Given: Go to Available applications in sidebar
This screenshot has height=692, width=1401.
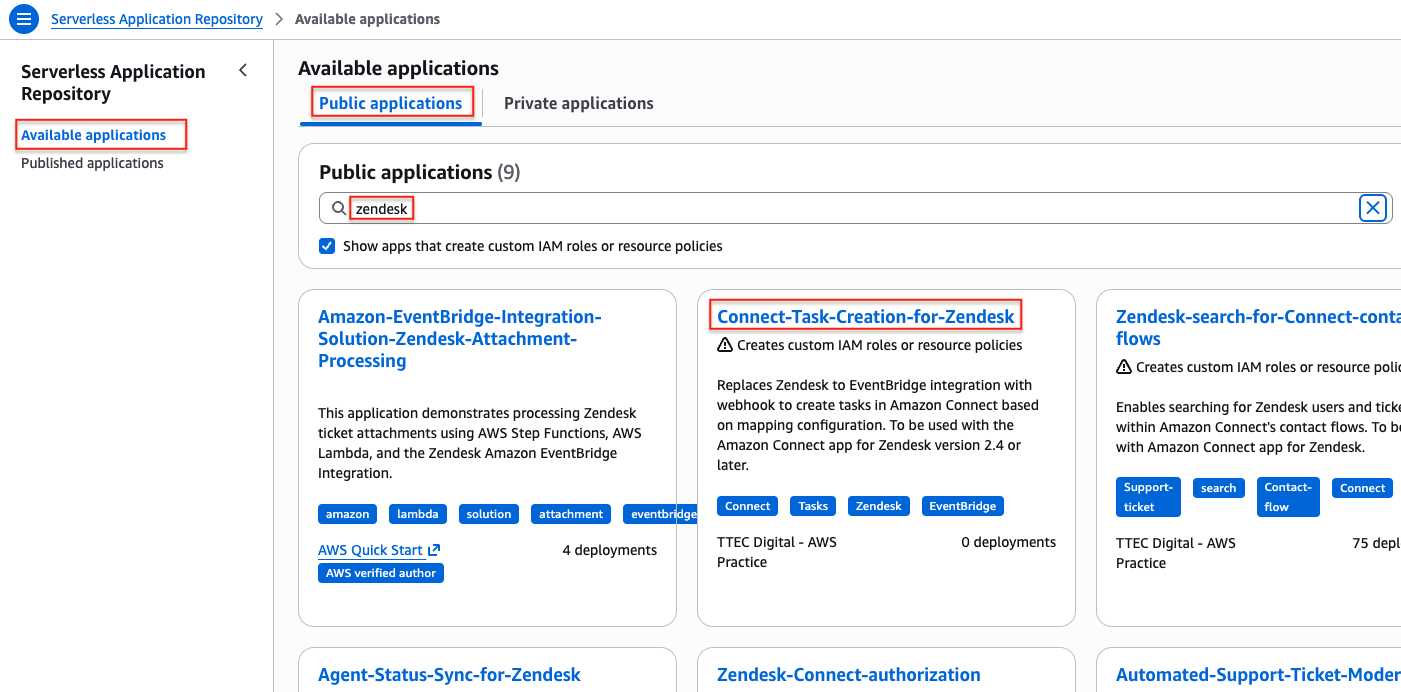Looking at the screenshot, I should pos(93,135).
